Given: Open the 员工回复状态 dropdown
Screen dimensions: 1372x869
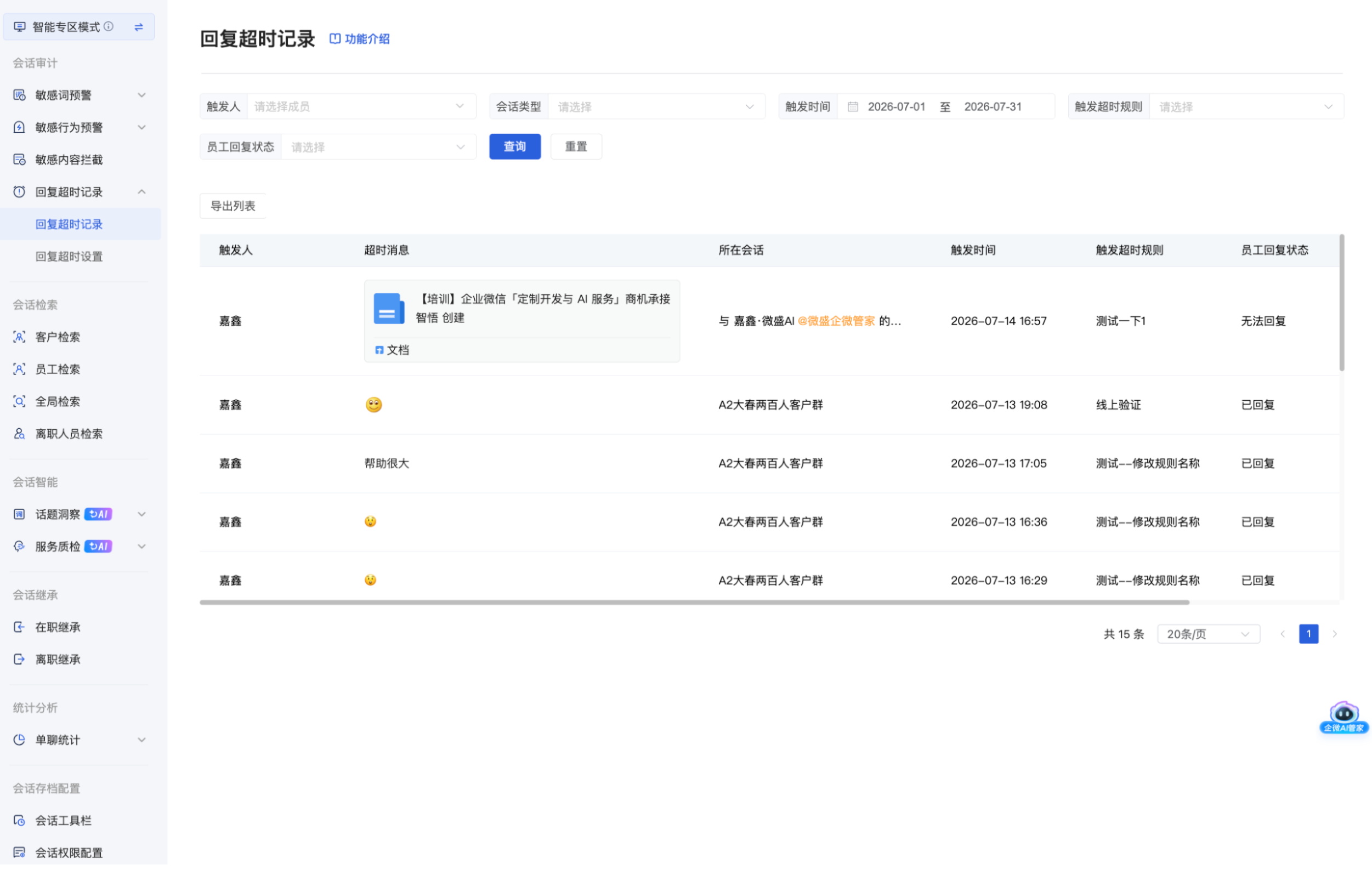Looking at the screenshot, I should (x=379, y=147).
